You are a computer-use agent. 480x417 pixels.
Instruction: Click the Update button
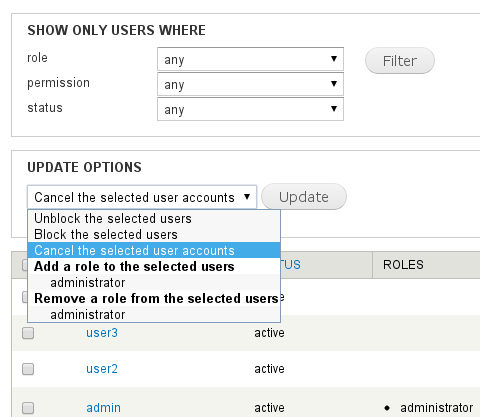coord(304,197)
